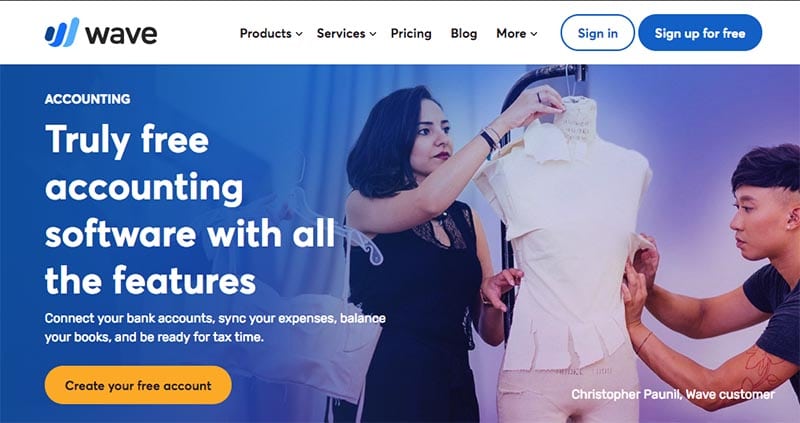Visit the Blog link
The image size is (800, 423).
click(x=464, y=34)
